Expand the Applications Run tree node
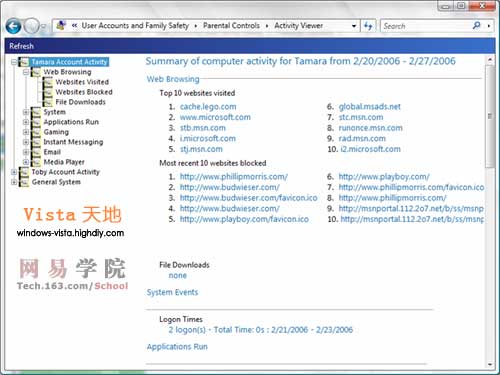Screen dimensions: 500x375 click(x=26, y=122)
